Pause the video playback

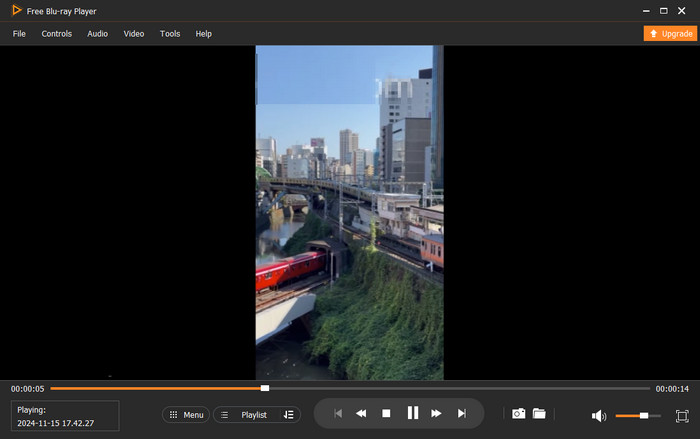(412, 413)
